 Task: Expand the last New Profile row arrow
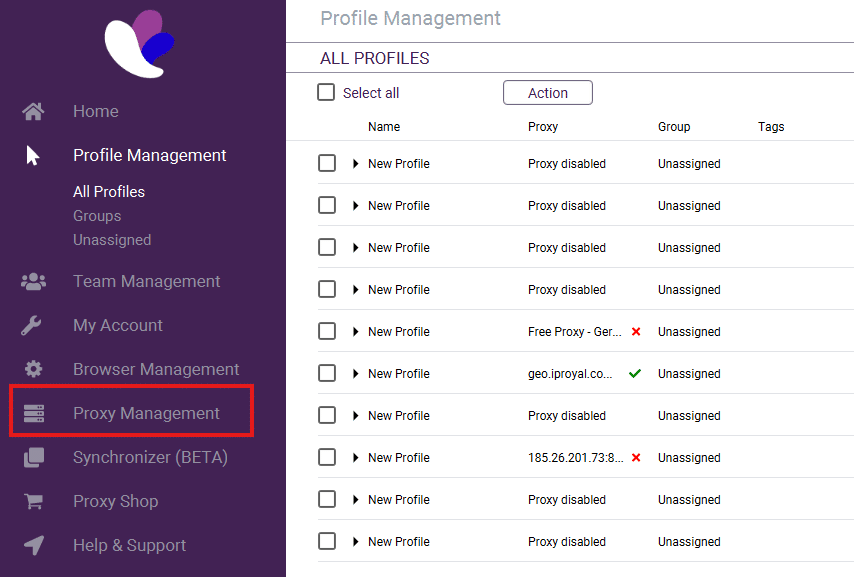[x=356, y=542]
